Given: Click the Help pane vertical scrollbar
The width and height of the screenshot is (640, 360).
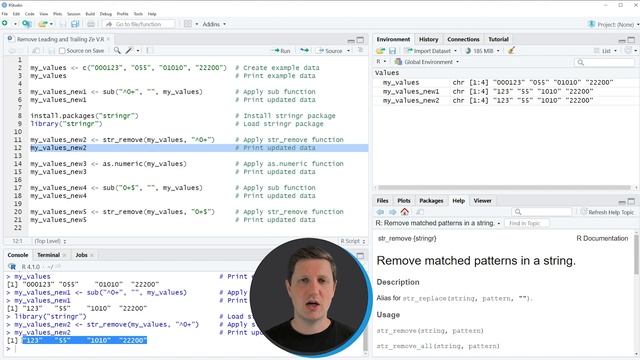Looking at the screenshot, I should (x=636, y=254).
